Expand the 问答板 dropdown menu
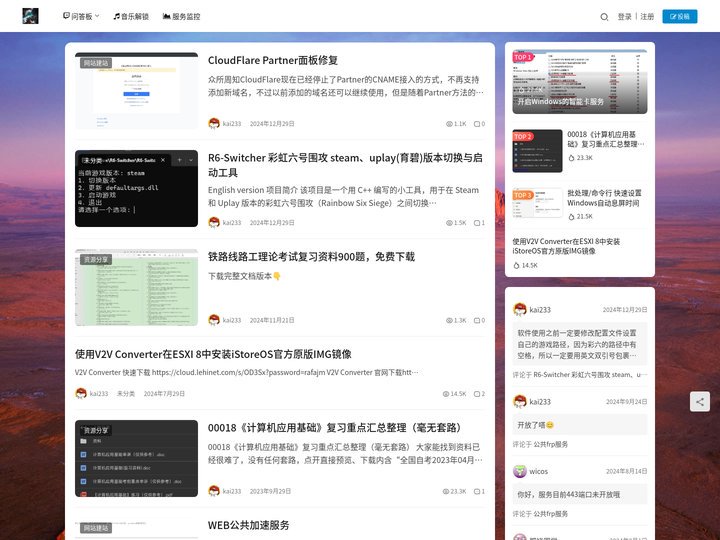This screenshot has width=720, height=540. [81, 16]
